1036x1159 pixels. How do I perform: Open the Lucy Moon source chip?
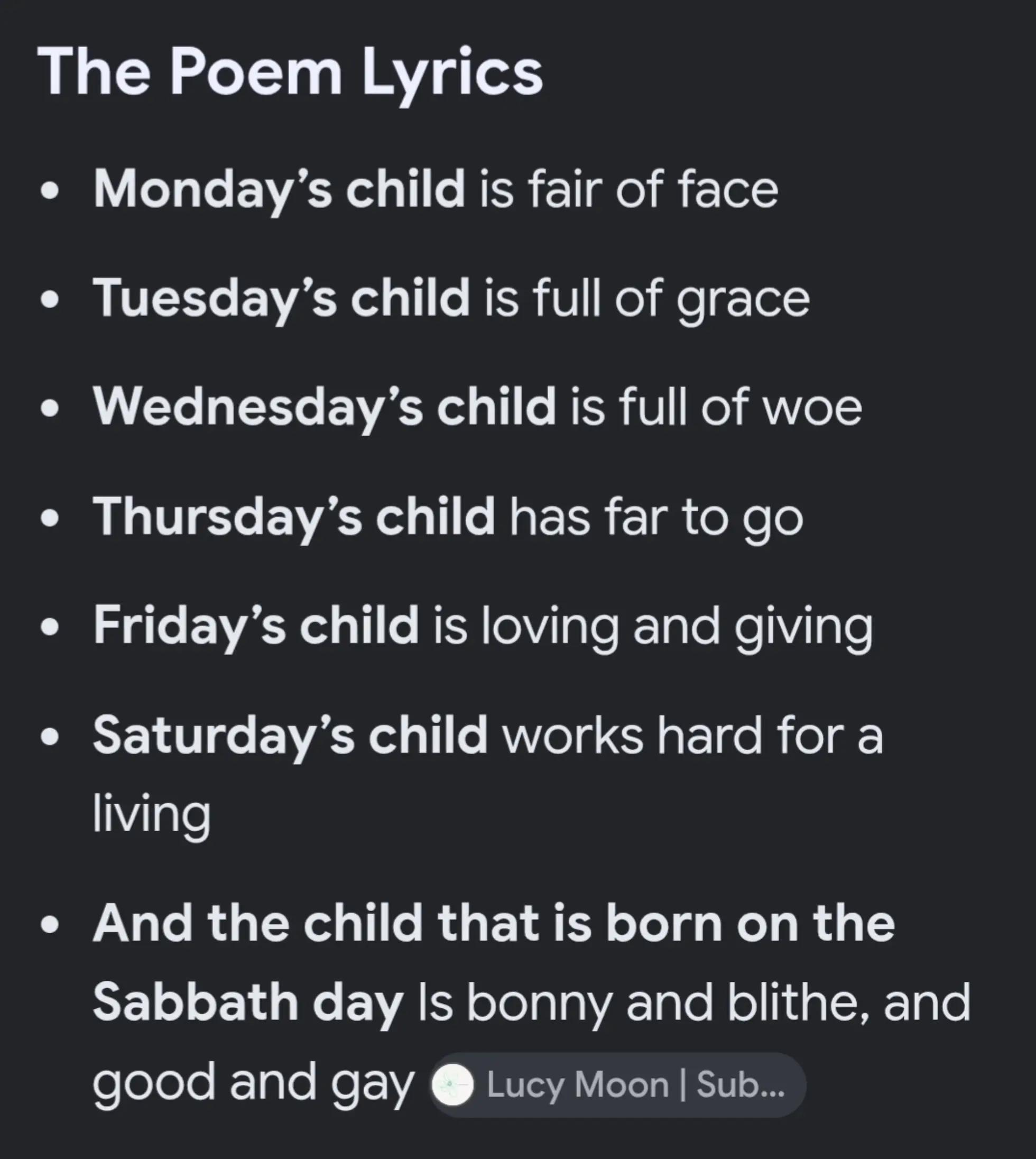point(617,1084)
